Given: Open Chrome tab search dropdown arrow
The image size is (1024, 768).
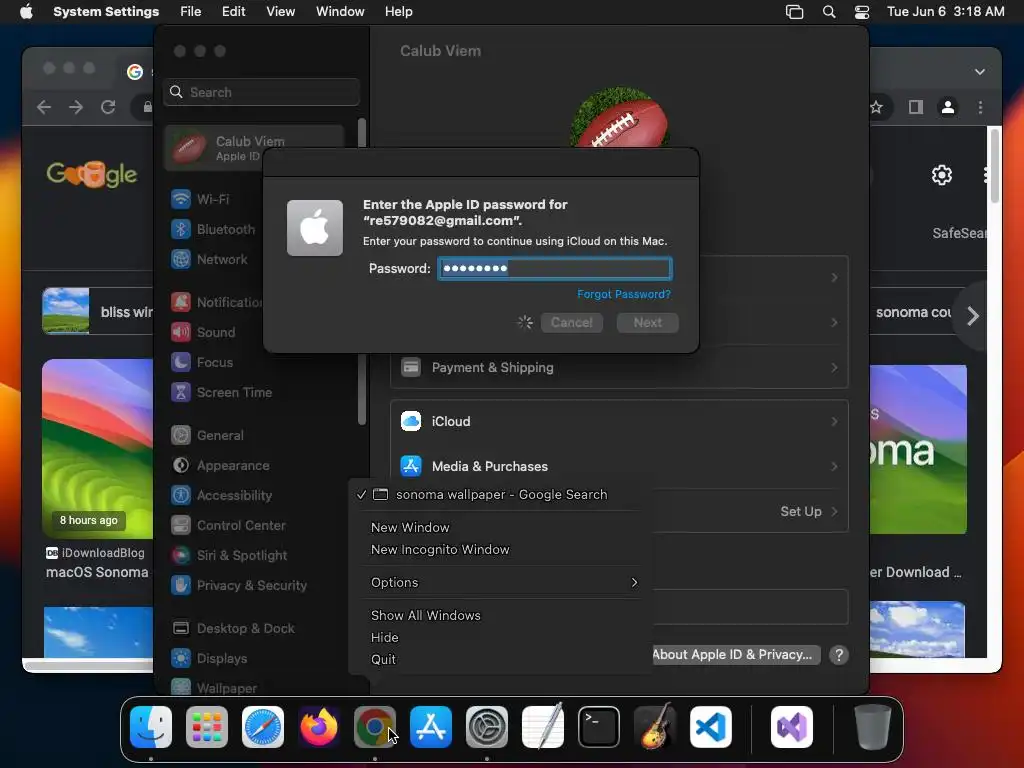Looking at the screenshot, I should point(980,72).
